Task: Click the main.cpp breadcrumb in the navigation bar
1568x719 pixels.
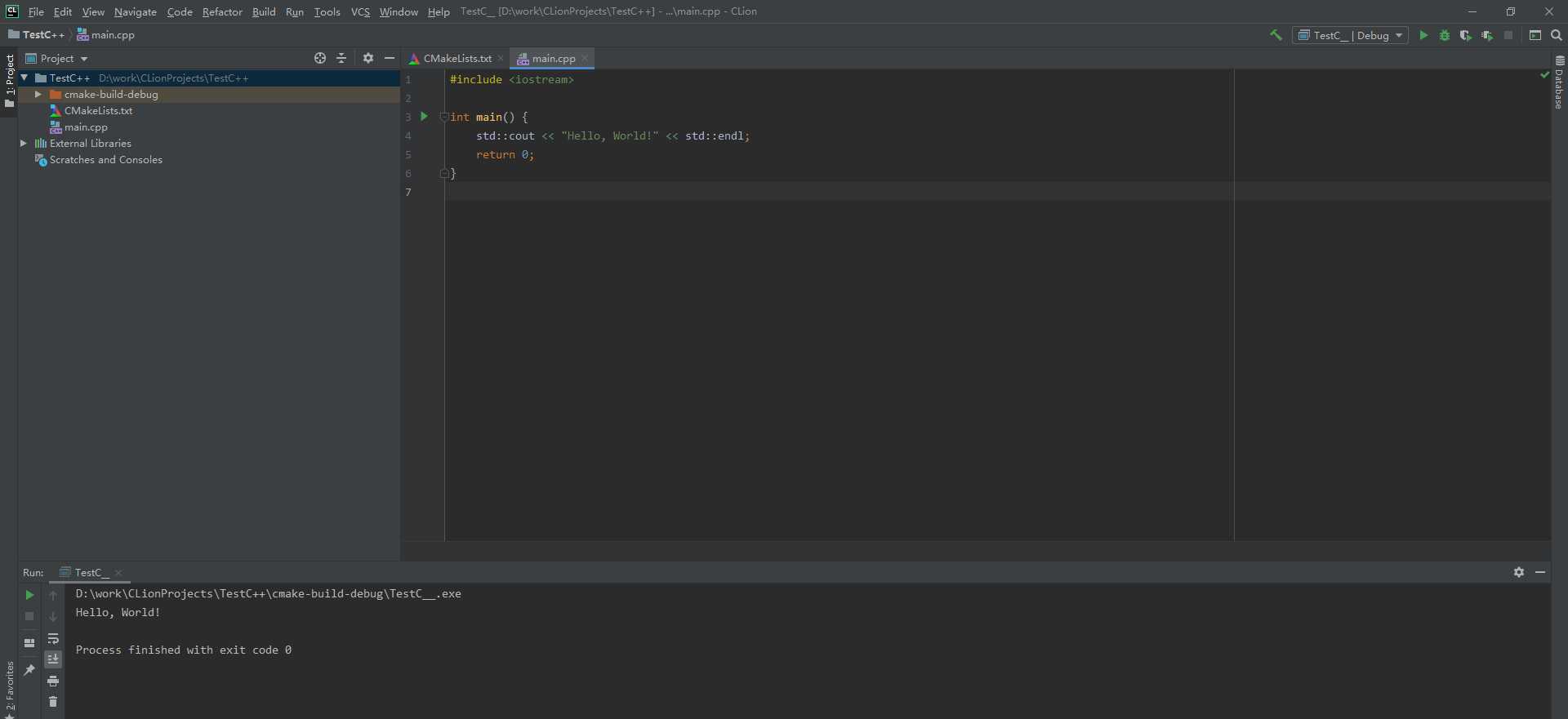Action: coord(105,34)
